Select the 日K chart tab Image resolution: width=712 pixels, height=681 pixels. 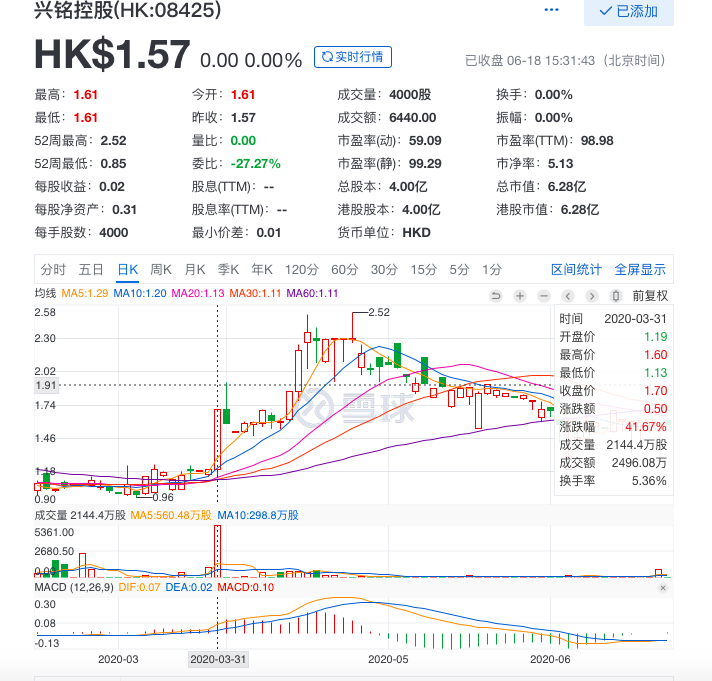[x=128, y=270]
